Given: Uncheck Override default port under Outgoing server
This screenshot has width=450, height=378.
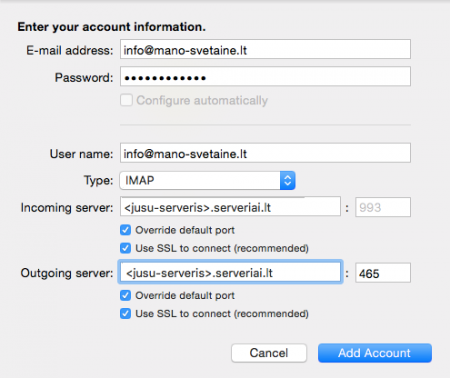Looking at the screenshot, I should [126, 295].
